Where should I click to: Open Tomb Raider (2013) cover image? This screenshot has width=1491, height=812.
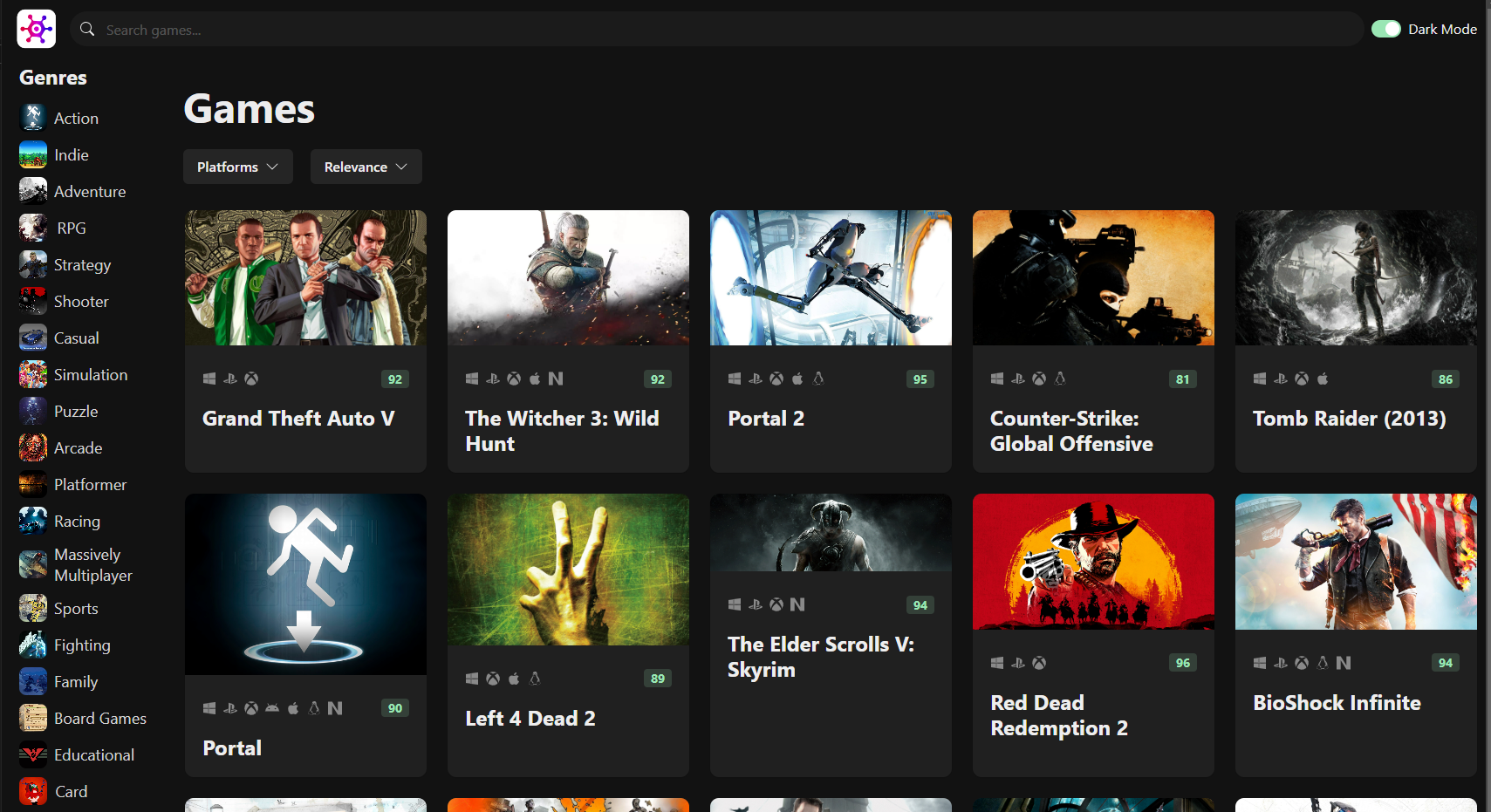pyautogui.click(x=1356, y=277)
